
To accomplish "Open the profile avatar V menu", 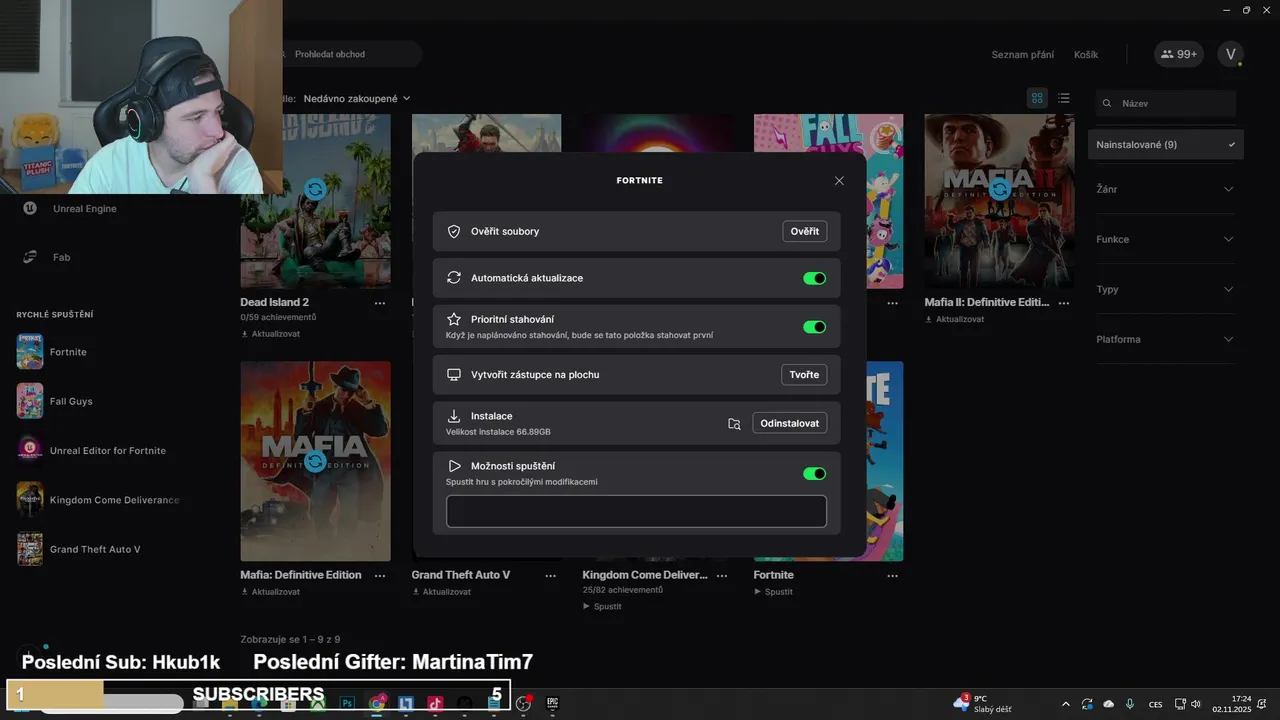I will click(1231, 54).
